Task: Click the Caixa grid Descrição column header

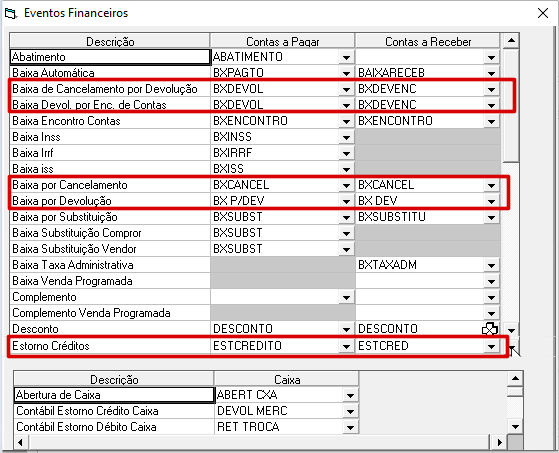Action: click(x=114, y=379)
